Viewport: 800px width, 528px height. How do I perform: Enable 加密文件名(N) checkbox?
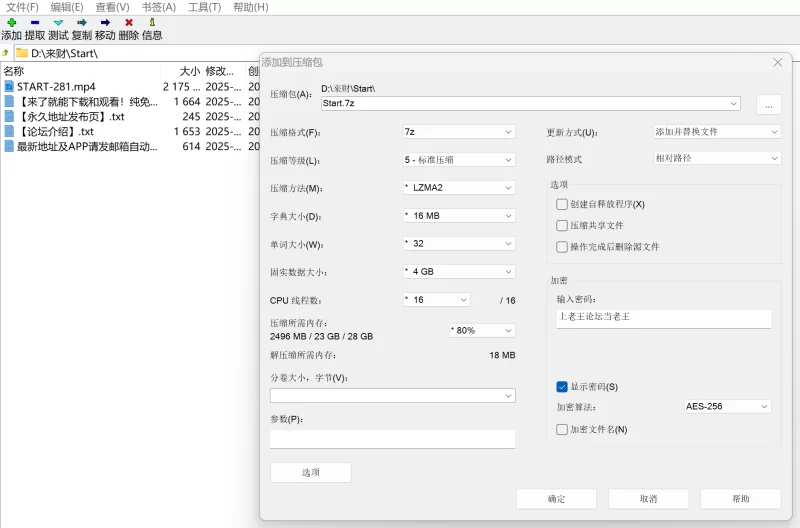pyautogui.click(x=562, y=430)
